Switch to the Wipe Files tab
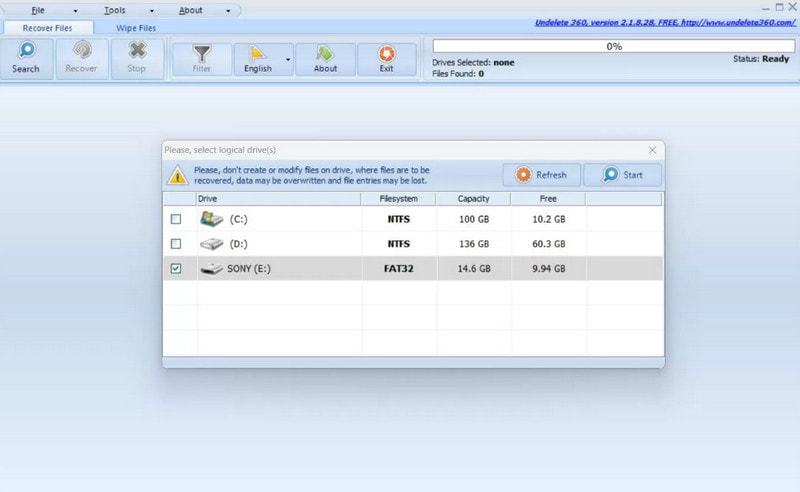Image resolution: width=800 pixels, height=492 pixels. pos(136,28)
